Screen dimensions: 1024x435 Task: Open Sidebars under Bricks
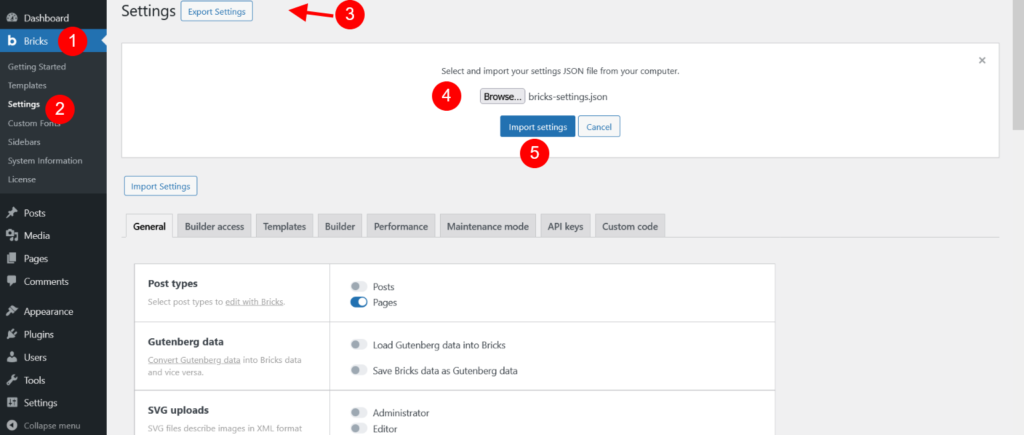point(24,142)
